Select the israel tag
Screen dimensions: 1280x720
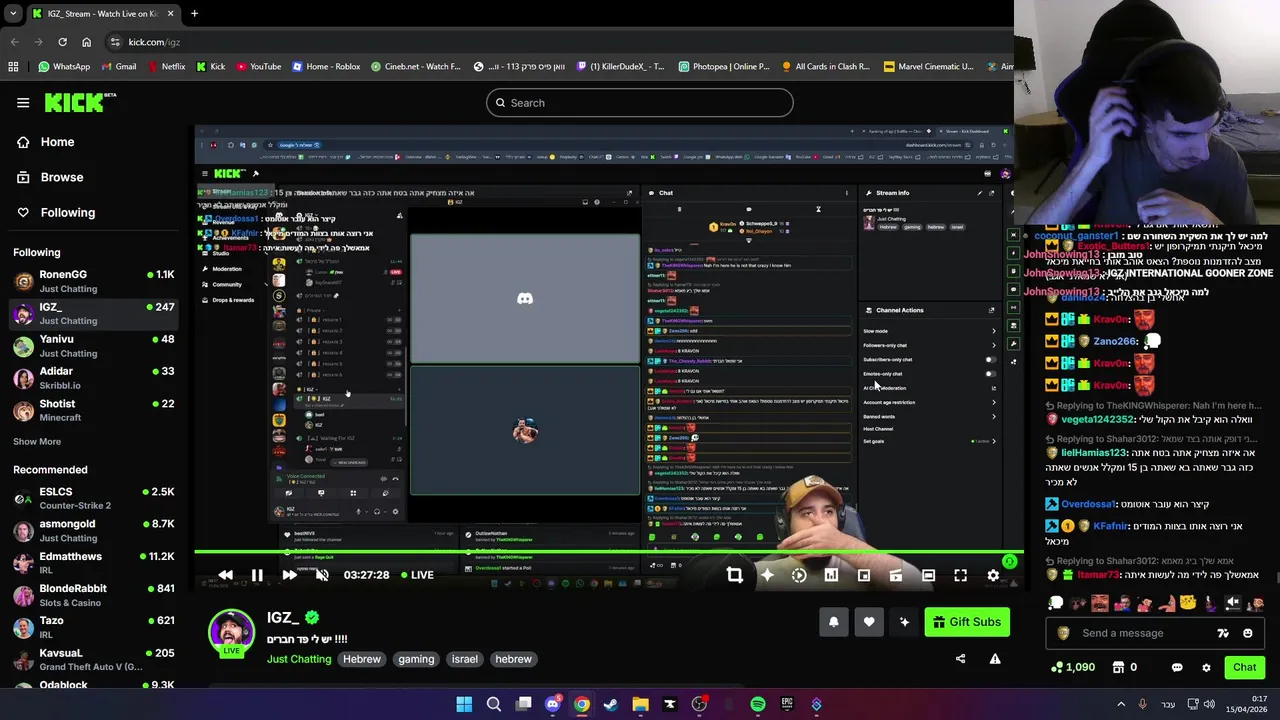coord(464,659)
